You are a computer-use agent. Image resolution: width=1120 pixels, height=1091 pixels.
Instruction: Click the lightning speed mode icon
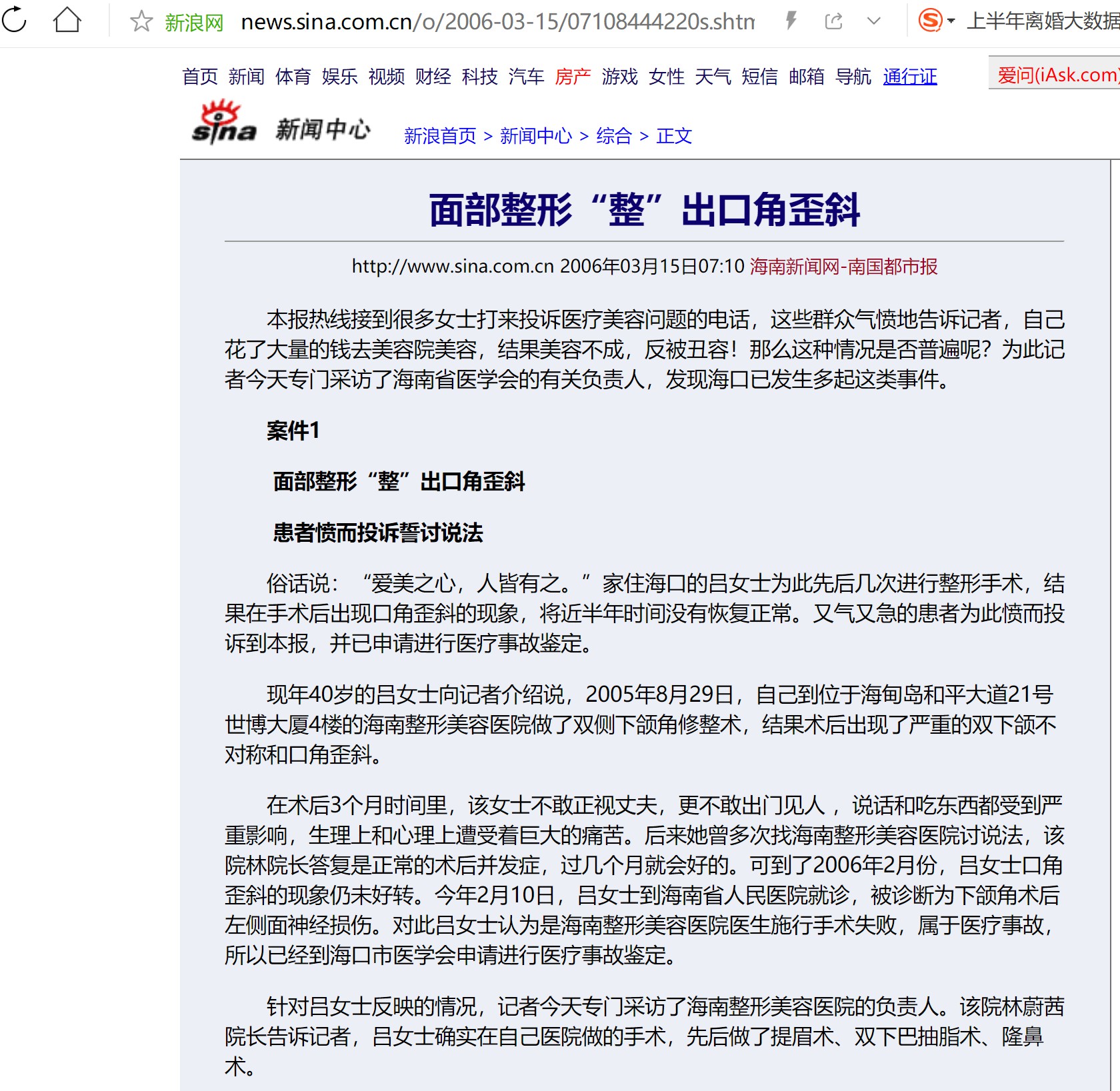pos(791,21)
